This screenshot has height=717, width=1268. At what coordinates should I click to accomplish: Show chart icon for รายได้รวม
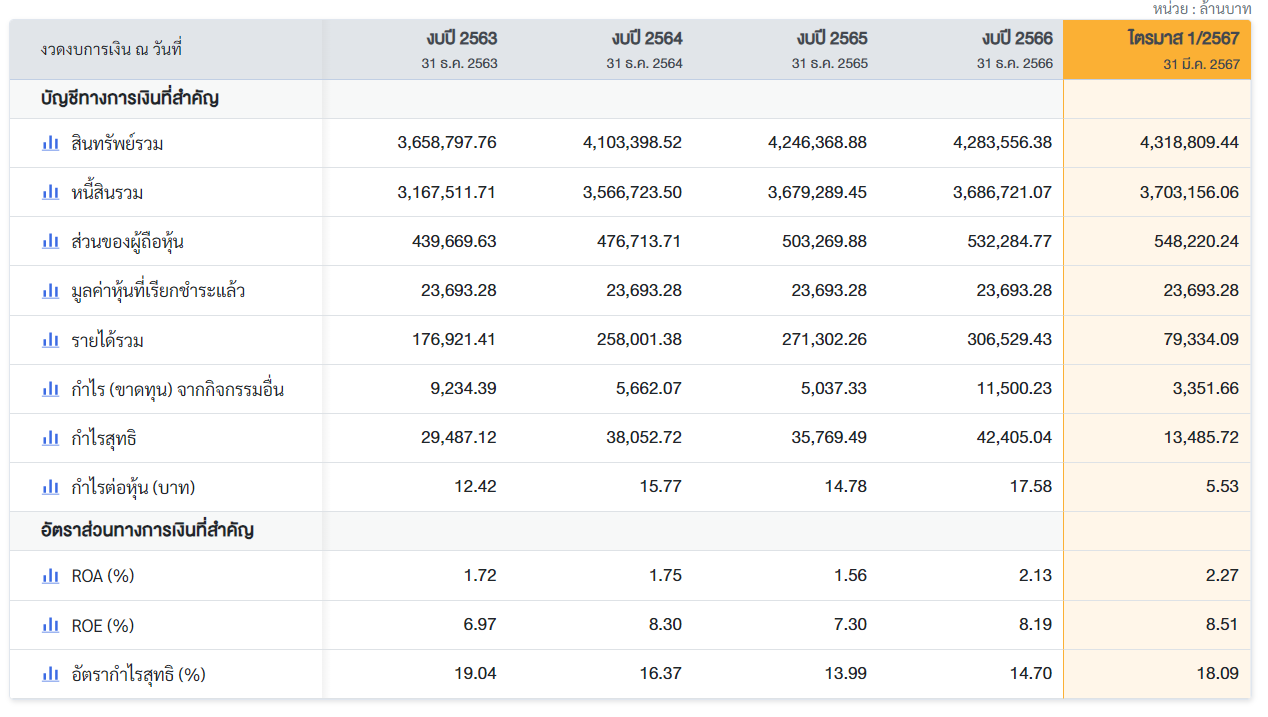pyautogui.click(x=50, y=340)
